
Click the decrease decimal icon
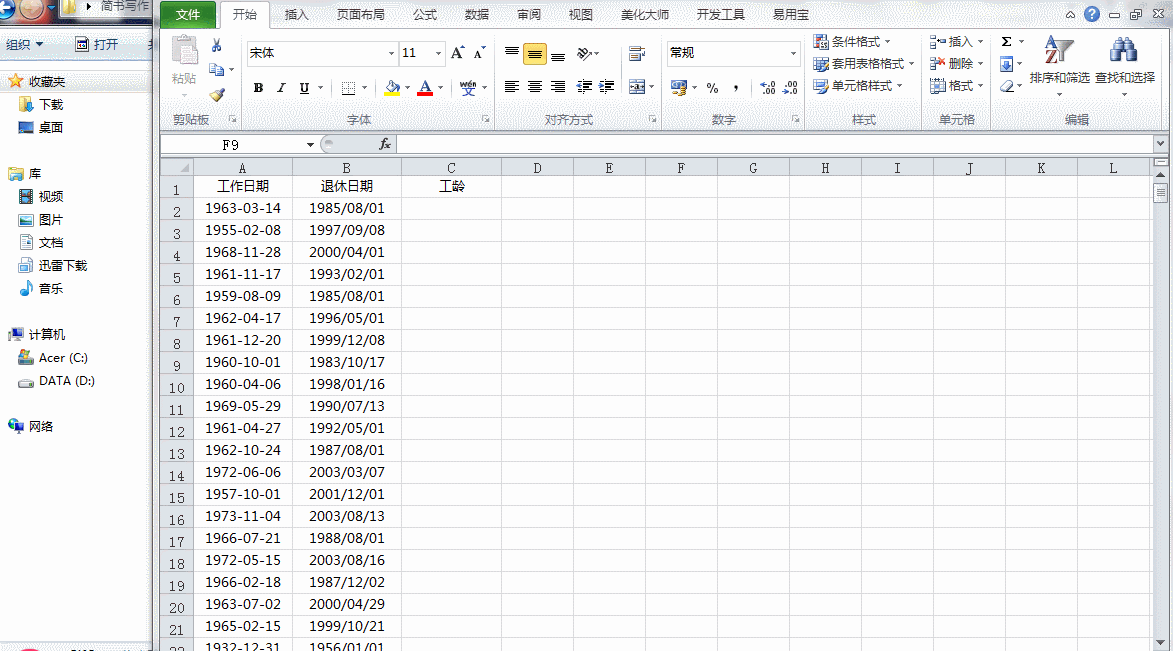[x=791, y=88]
